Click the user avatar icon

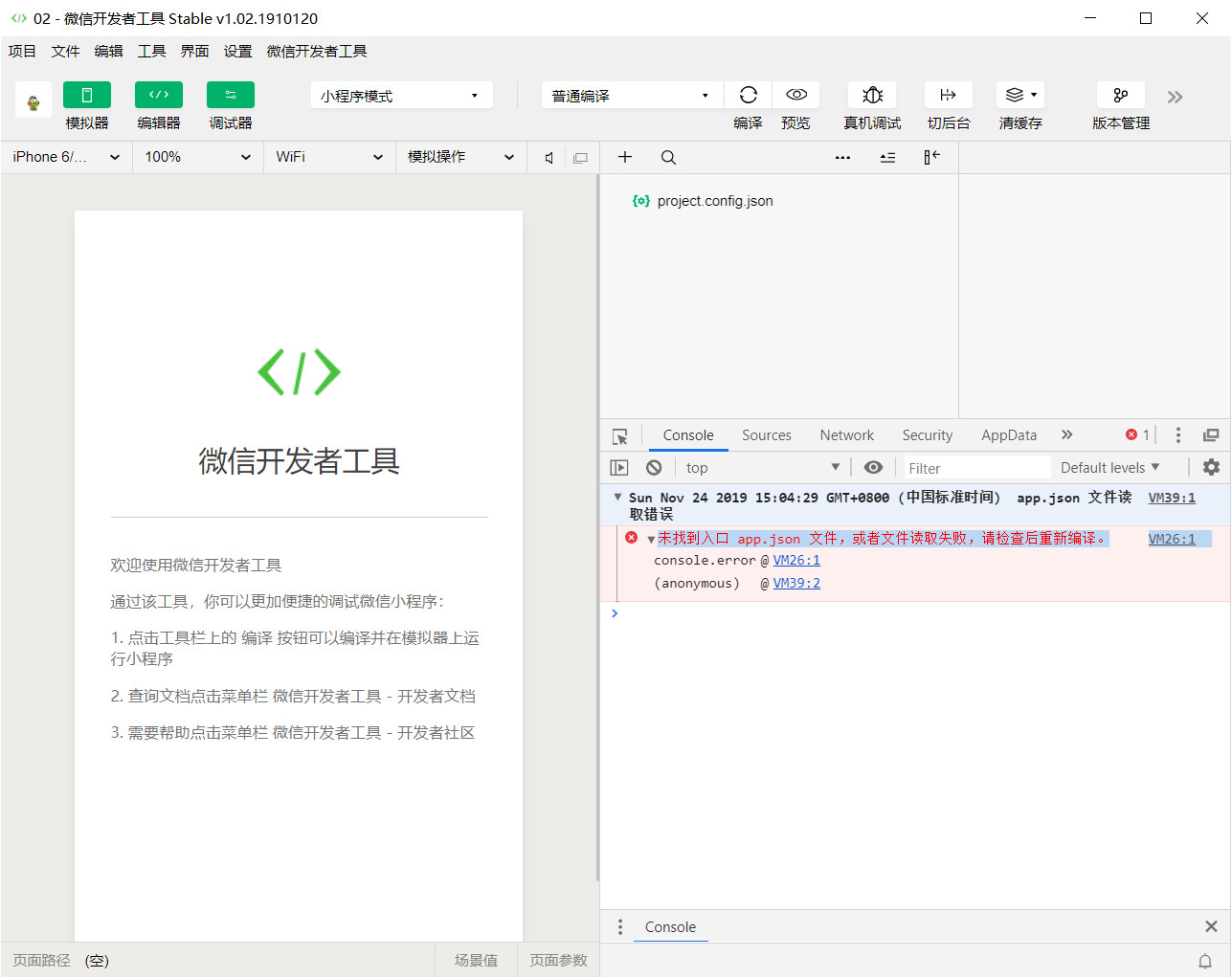(x=34, y=100)
